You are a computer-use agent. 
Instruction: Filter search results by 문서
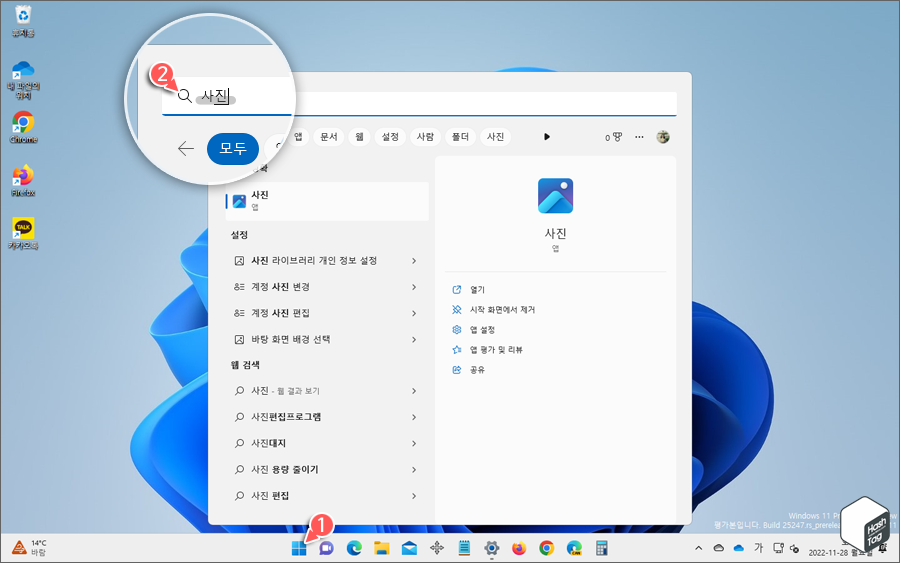329,137
